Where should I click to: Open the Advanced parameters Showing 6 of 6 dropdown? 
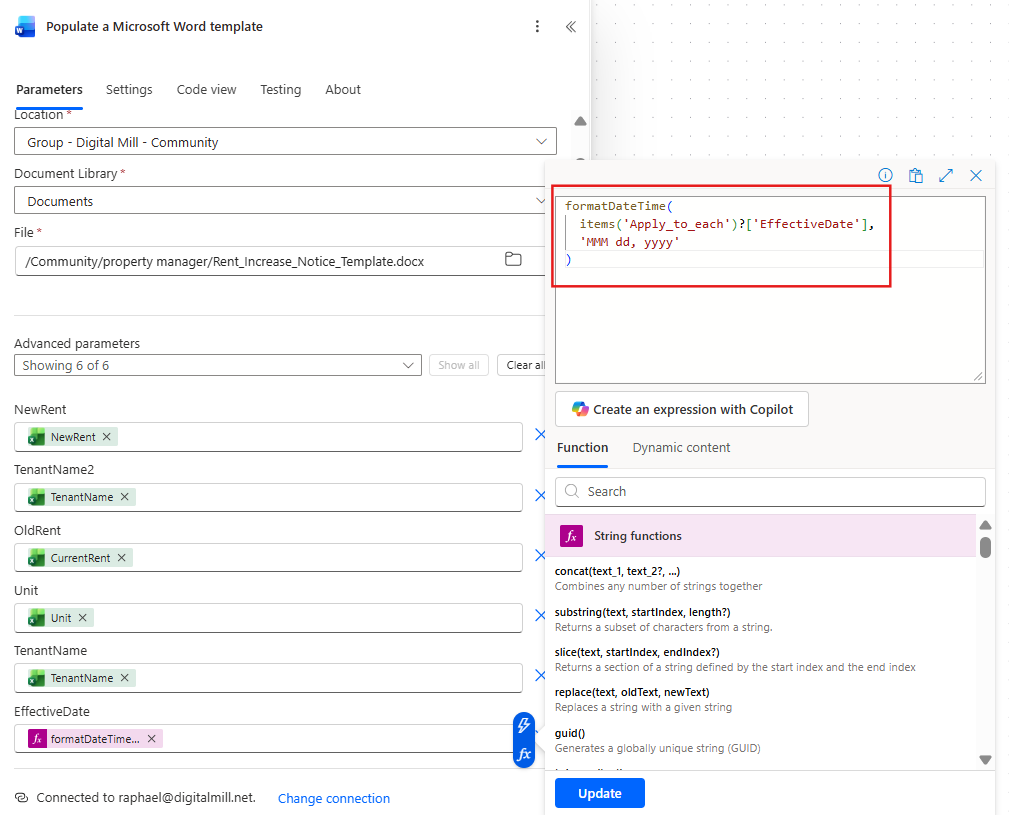tap(218, 365)
